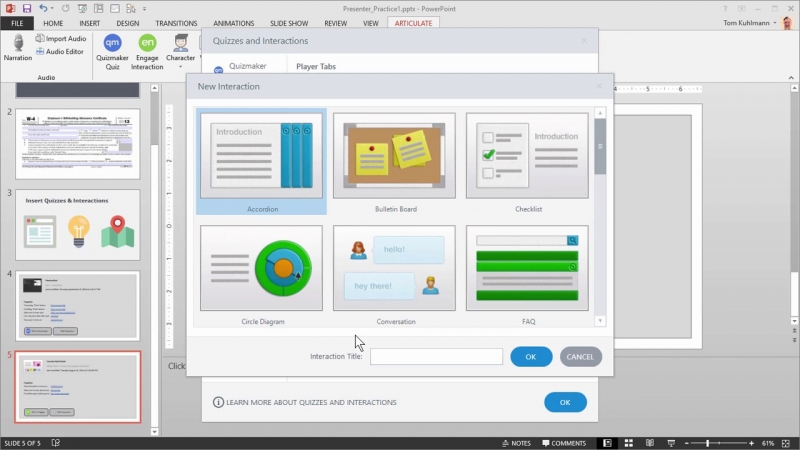800x450 pixels.
Task: Open Learn More About Quizzes and Interactions link
Action: coord(305,402)
